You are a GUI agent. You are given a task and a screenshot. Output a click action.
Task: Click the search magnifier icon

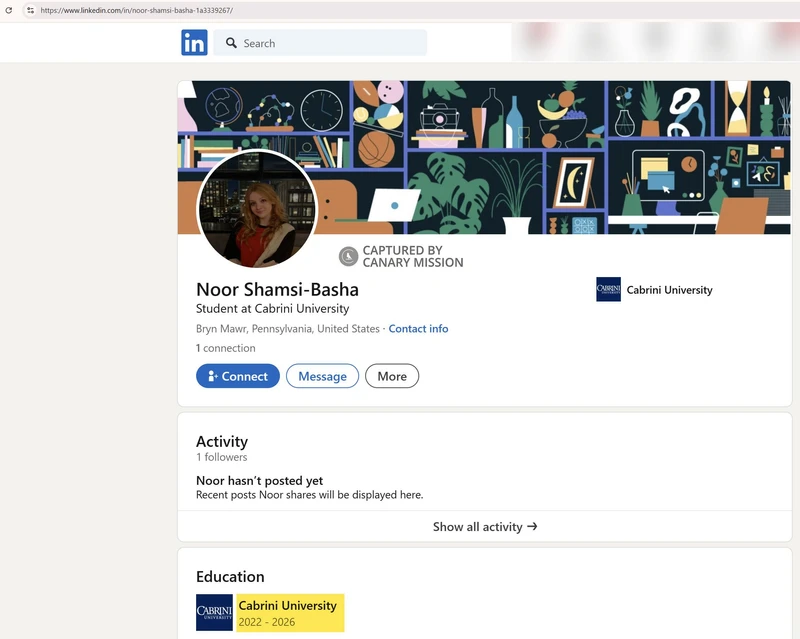click(231, 43)
